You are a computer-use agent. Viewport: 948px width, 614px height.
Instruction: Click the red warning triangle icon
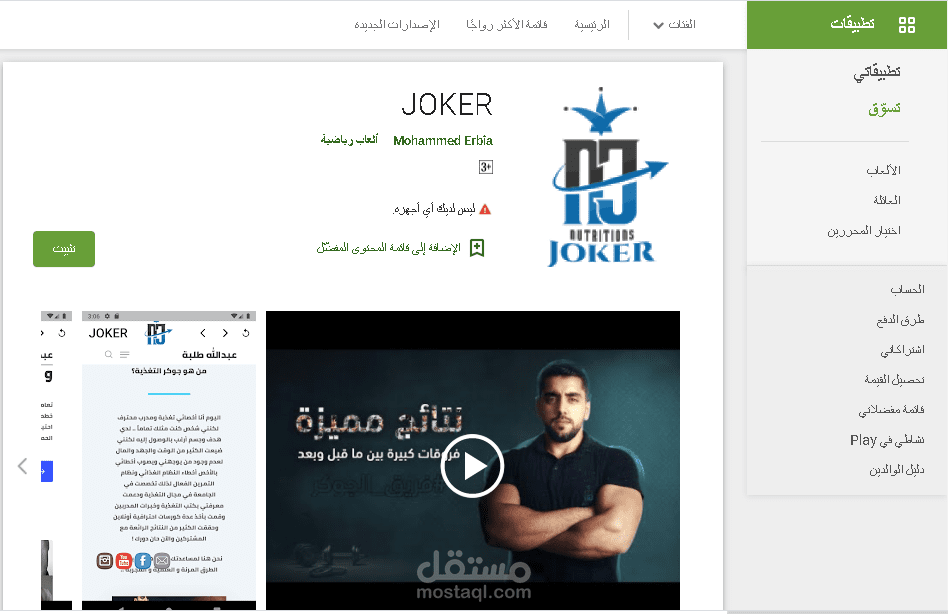point(485,210)
